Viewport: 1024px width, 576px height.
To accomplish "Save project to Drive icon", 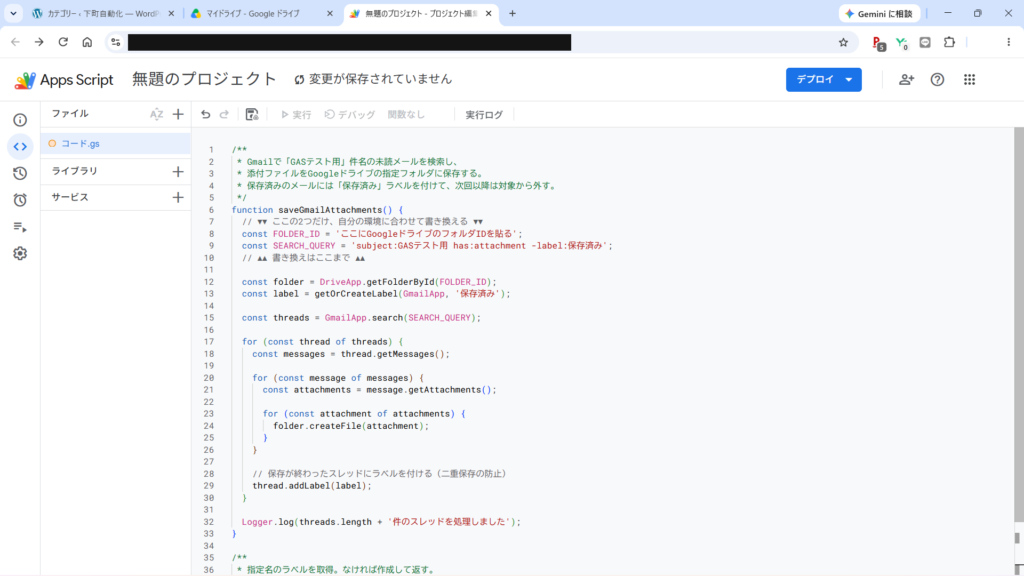I will tap(252, 114).
